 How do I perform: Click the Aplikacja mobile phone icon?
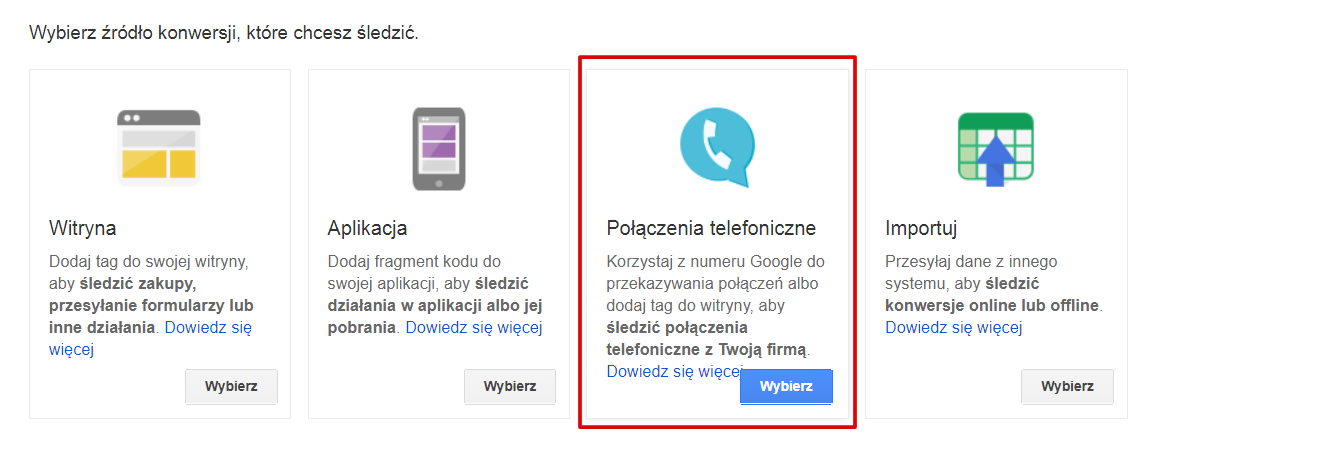point(438,148)
